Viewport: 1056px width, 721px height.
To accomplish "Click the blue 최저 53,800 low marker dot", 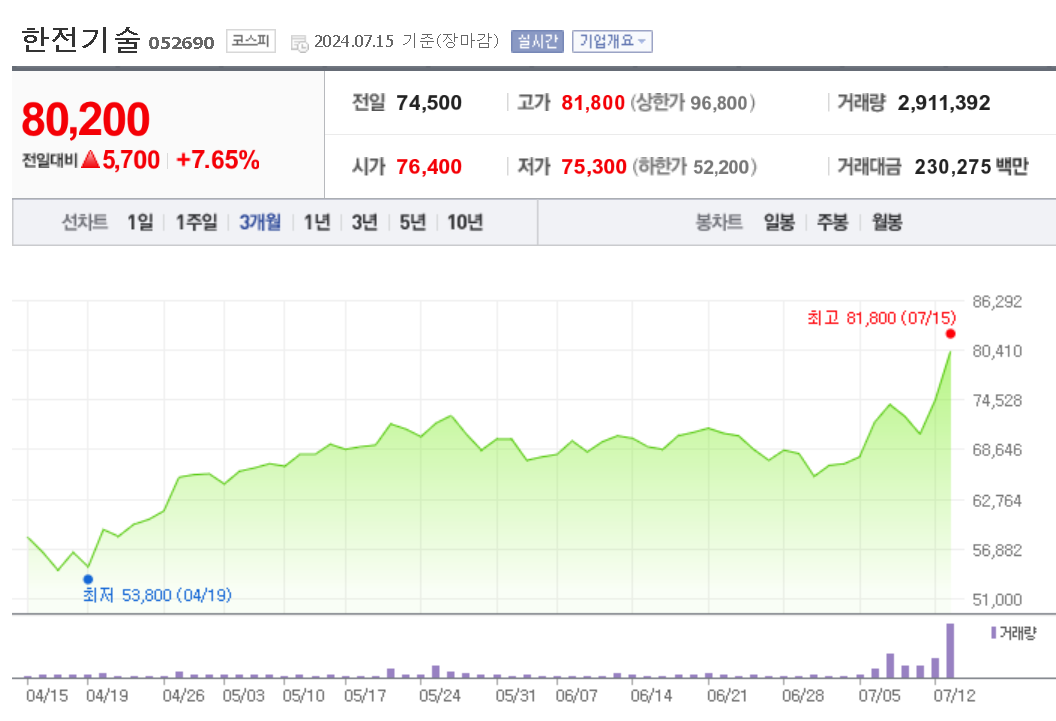I will (88, 579).
